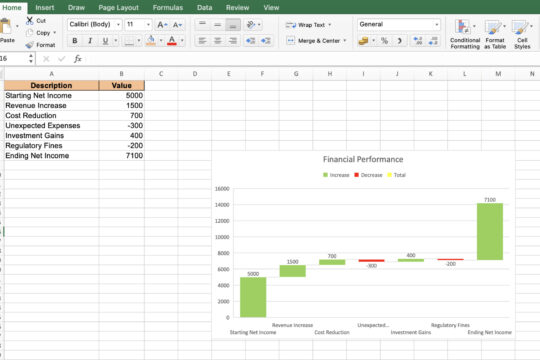This screenshot has height=360, width=540.
Task: Apply percent style format
Action: click(384, 41)
